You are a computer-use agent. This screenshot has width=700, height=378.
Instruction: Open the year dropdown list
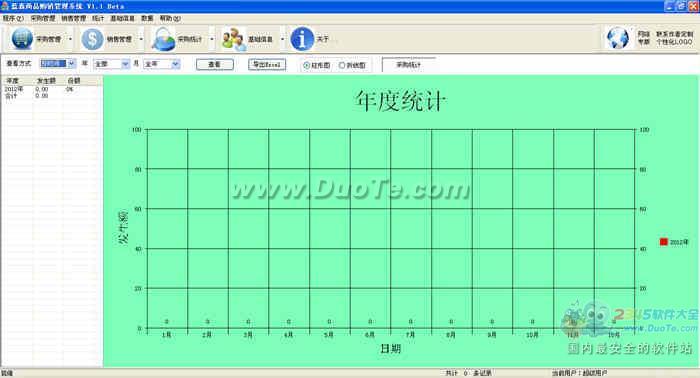pyautogui.click(x=125, y=64)
